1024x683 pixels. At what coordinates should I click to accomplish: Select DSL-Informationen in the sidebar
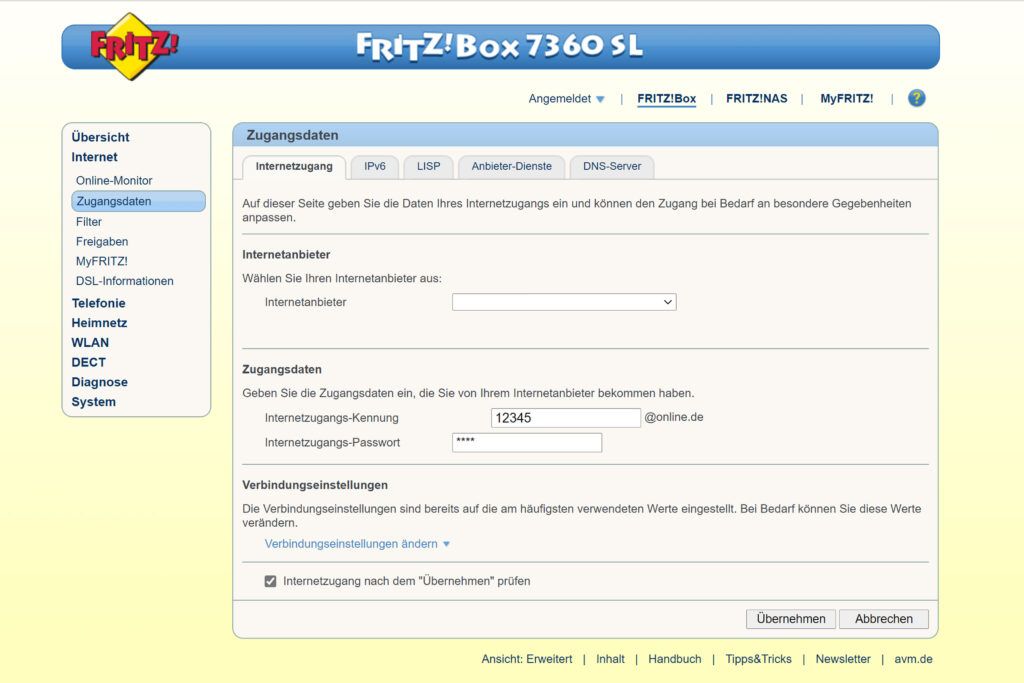124,281
